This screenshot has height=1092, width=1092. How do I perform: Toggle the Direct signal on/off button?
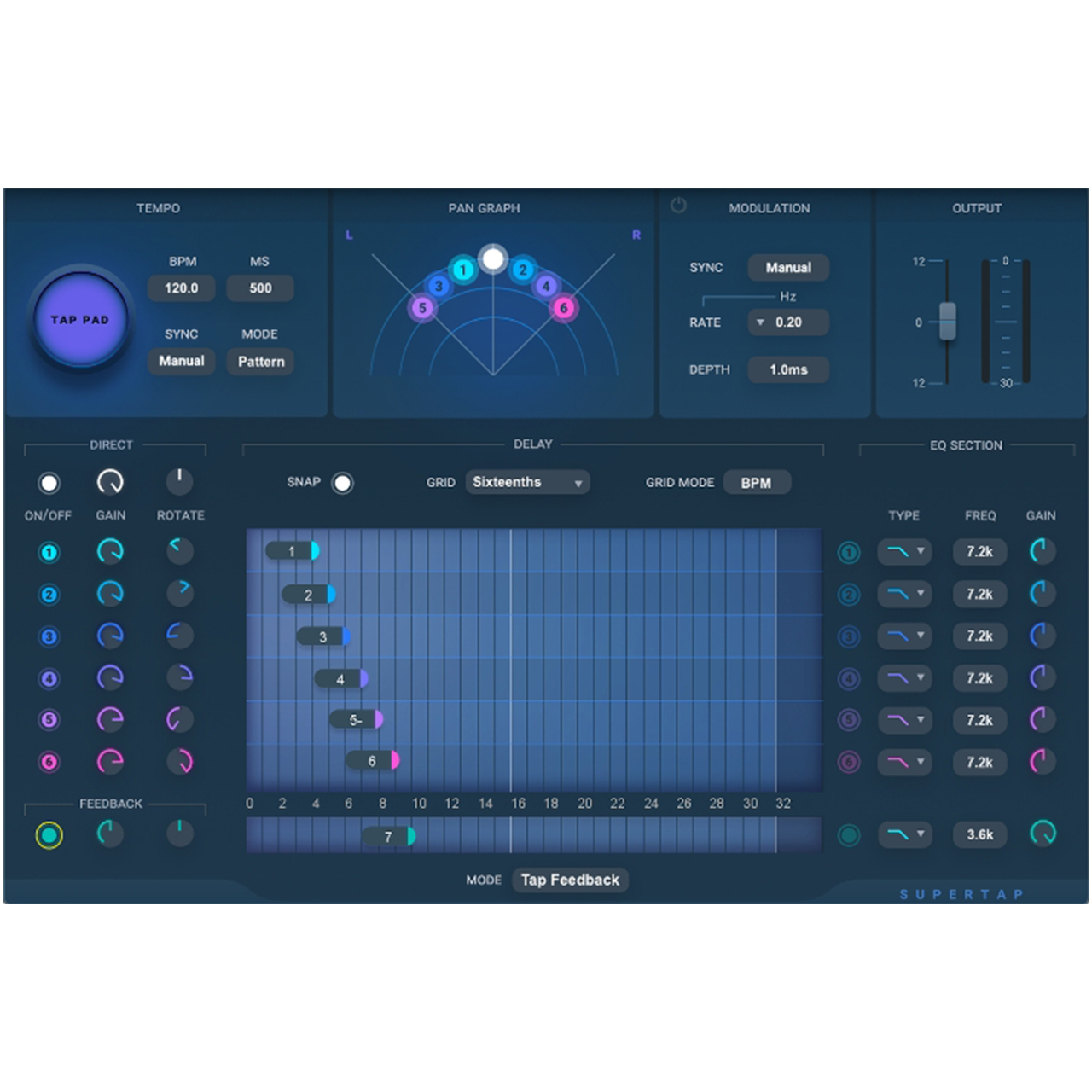[x=49, y=484]
